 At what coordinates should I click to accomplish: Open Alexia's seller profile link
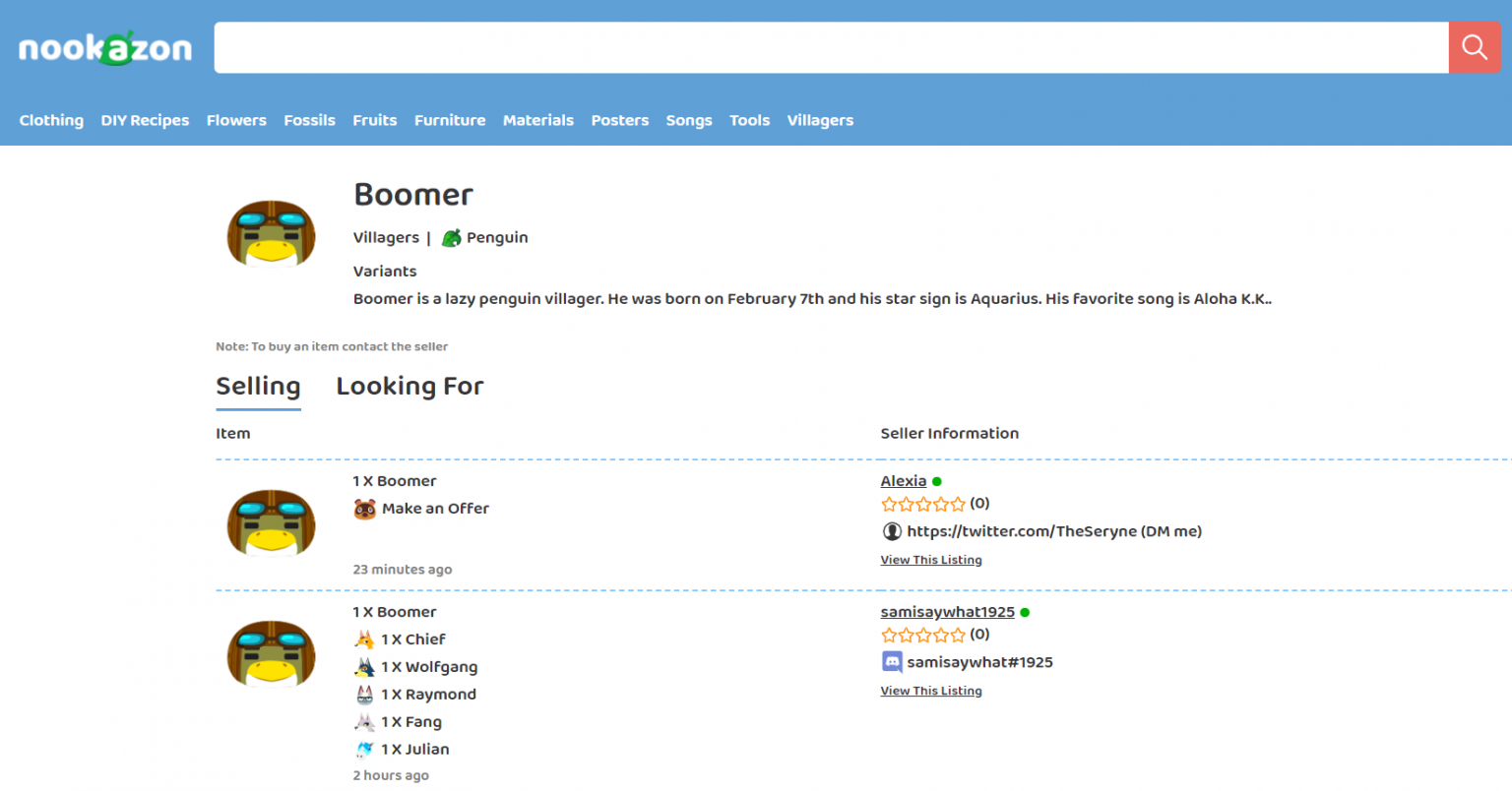point(903,481)
